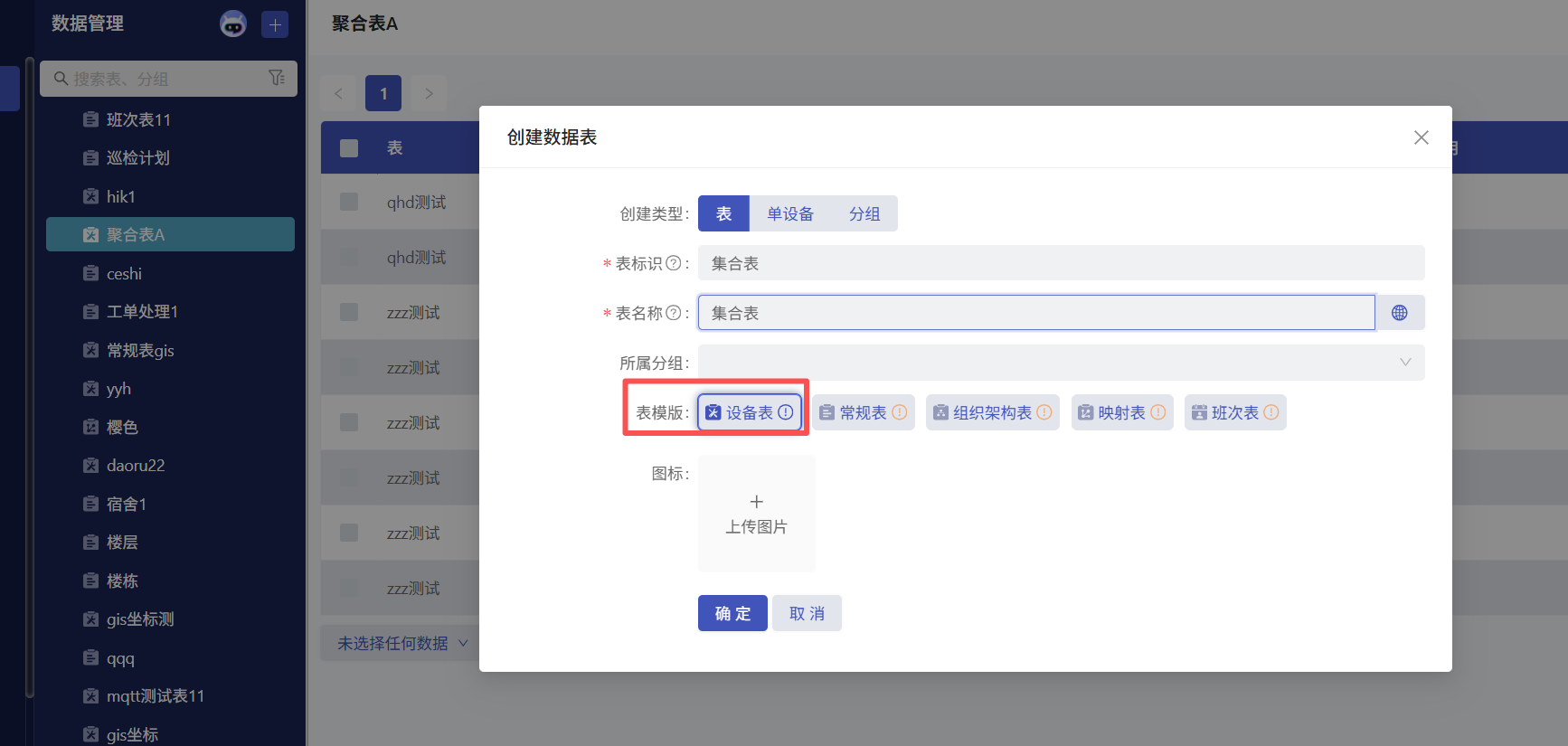Choose the 设备表 template
1568x746 pixels.
coord(750,412)
